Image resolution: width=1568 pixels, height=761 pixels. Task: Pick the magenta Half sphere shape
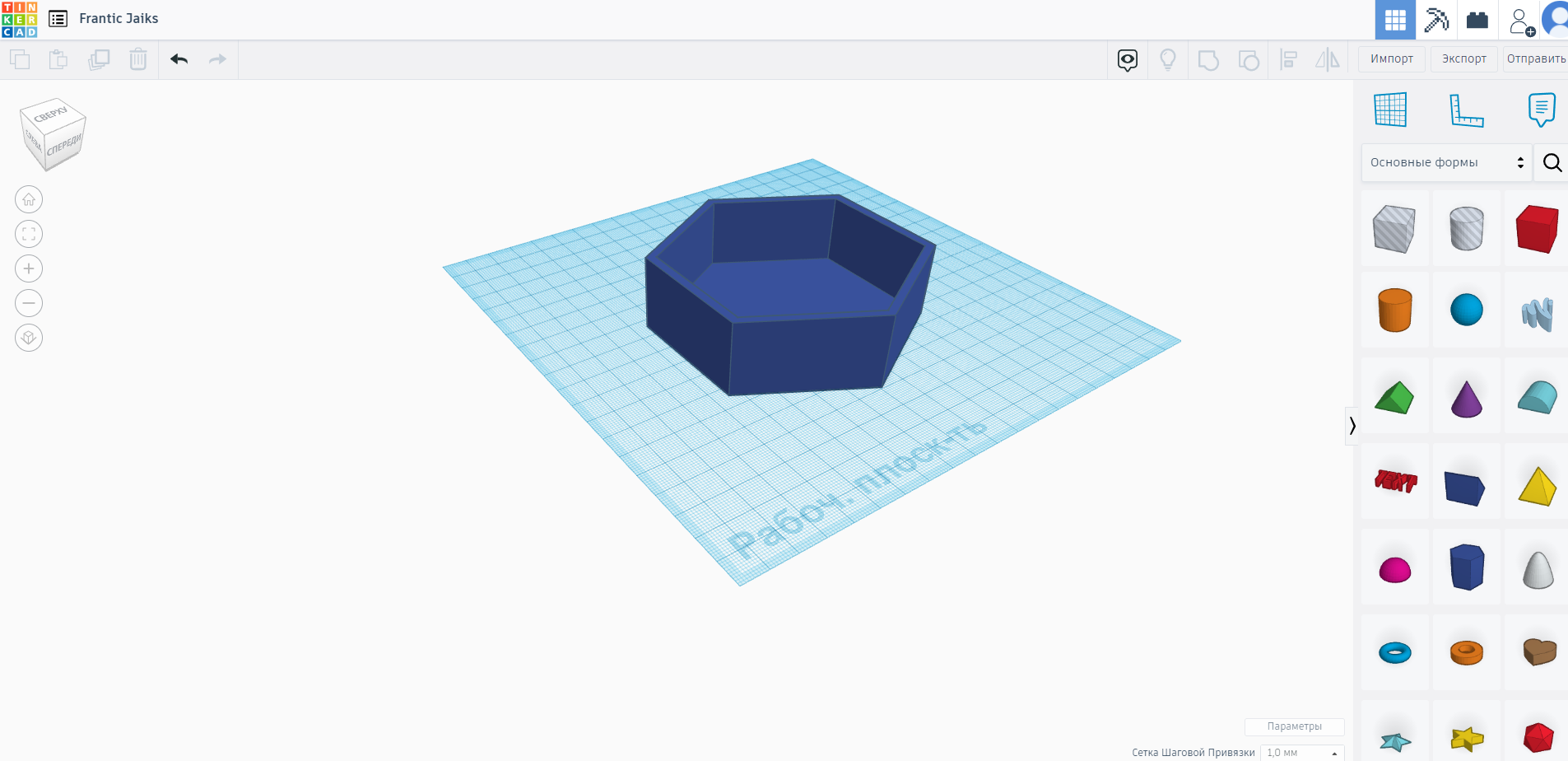[1394, 569]
